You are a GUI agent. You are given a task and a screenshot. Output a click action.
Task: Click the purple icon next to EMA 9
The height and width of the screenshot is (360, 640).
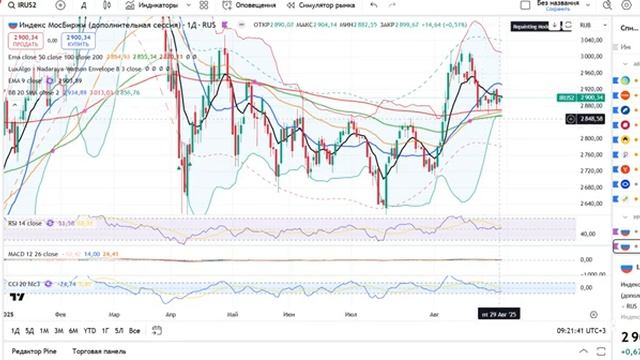click(50, 81)
